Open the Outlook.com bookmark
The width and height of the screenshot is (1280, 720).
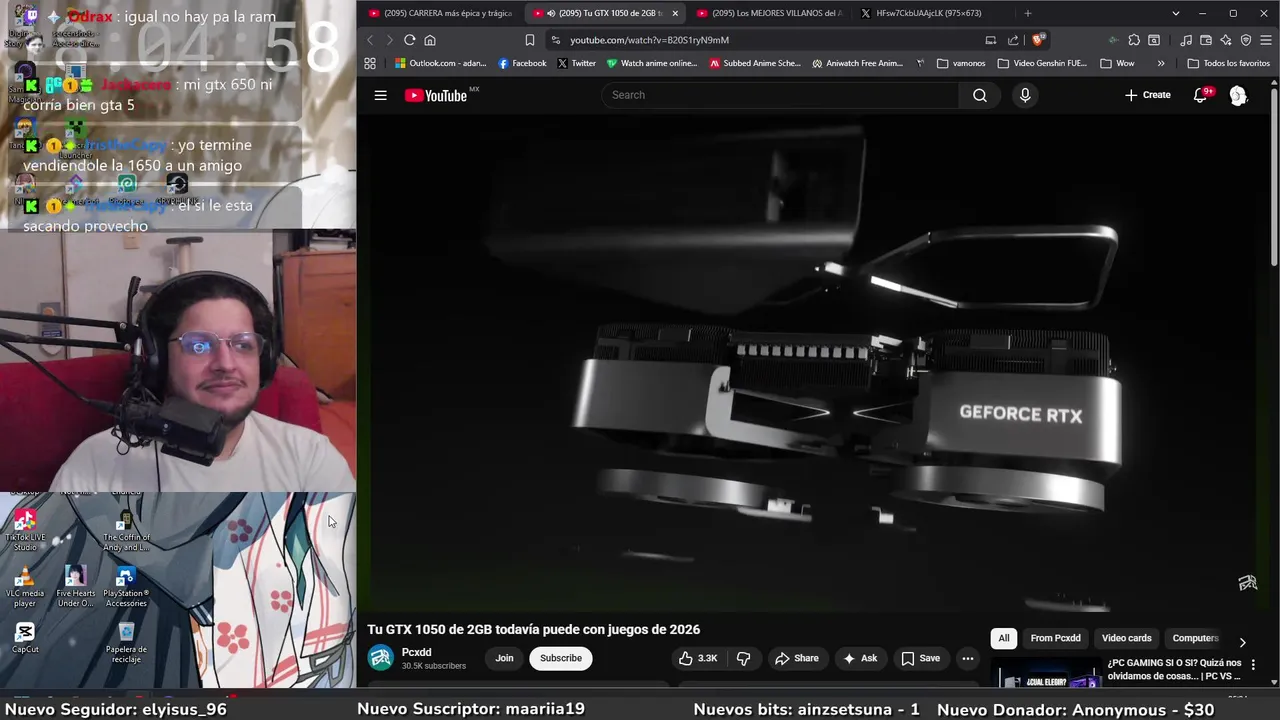440,63
